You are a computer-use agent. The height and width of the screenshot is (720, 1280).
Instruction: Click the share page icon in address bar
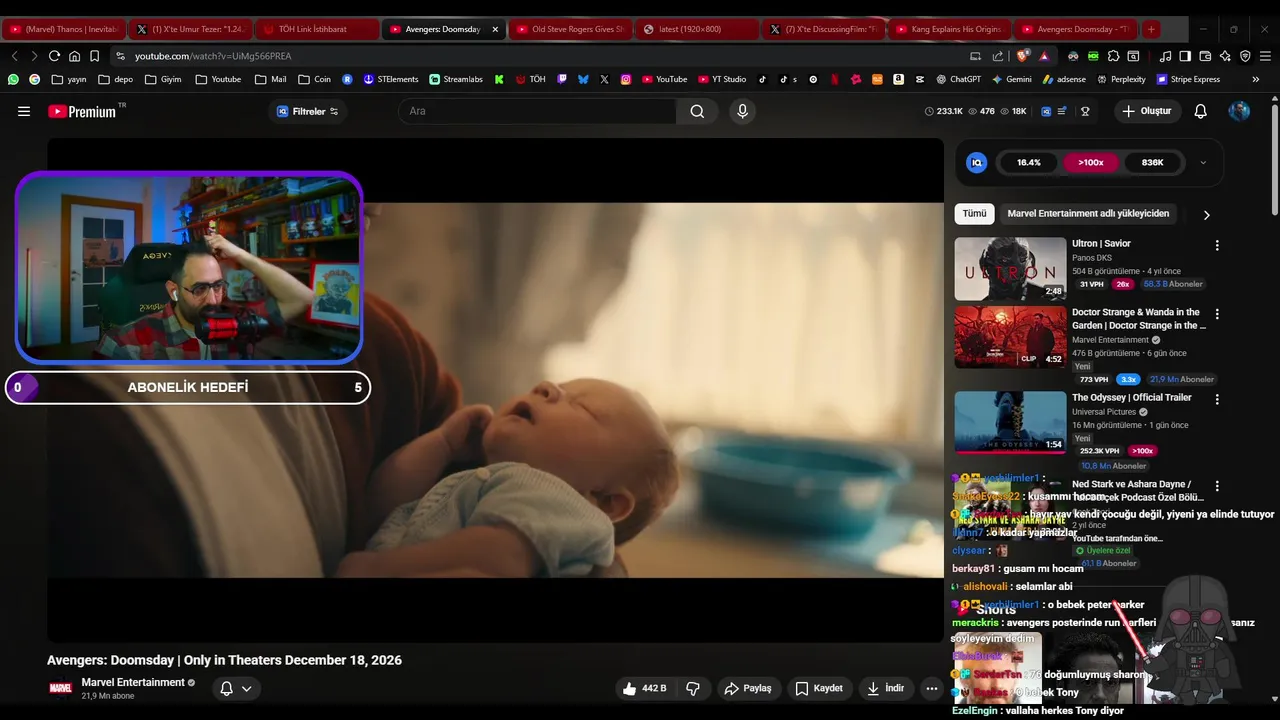(x=998, y=56)
